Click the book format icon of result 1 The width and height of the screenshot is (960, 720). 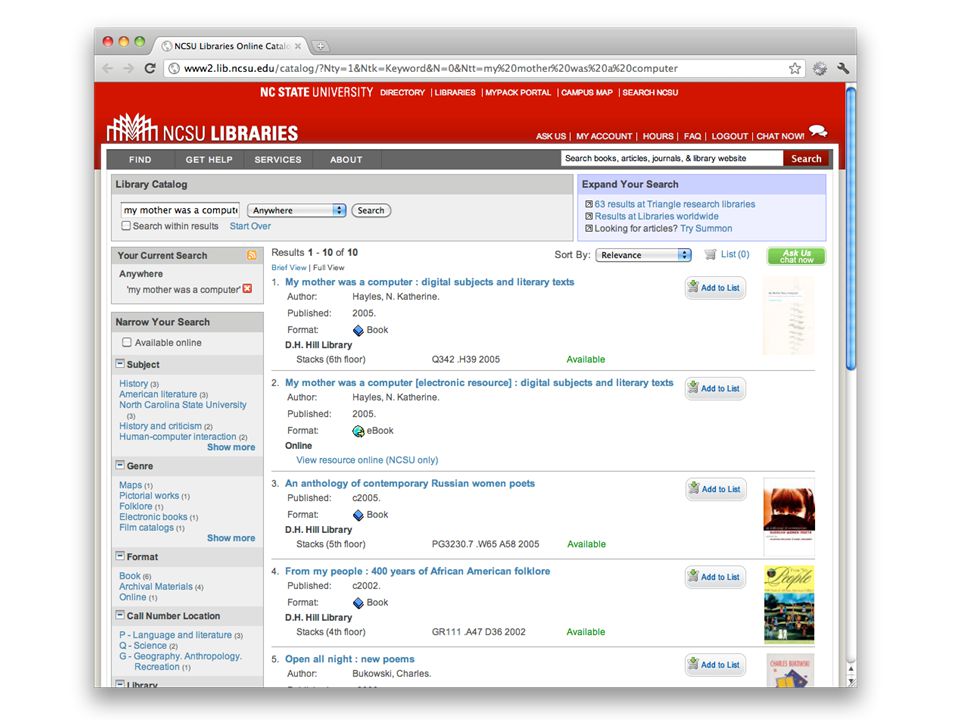point(358,330)
